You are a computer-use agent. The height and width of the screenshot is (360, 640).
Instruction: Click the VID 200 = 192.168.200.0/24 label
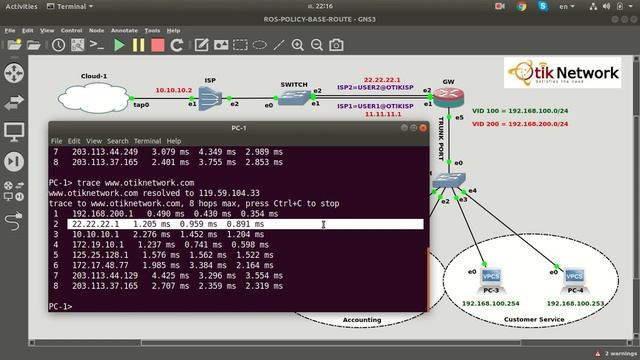click(520, 124)
